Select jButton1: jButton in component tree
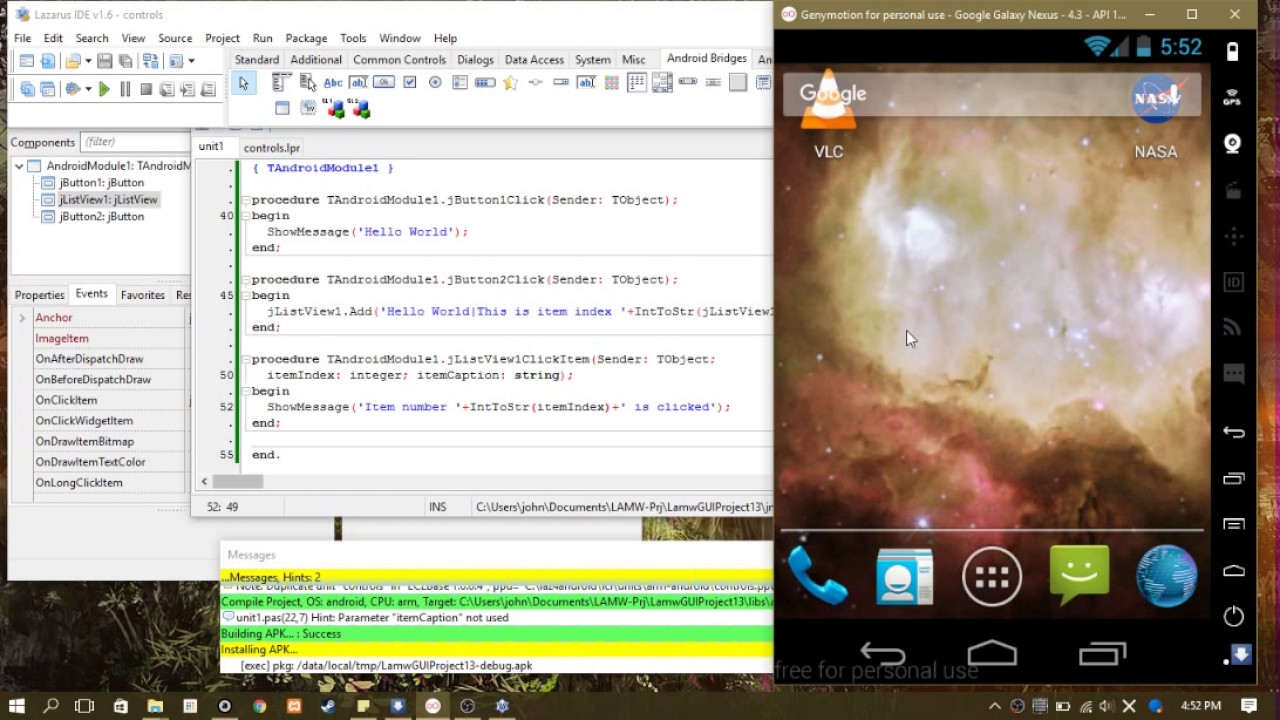Viewport: 1280px width, 720px height. [x=101, y=183]
